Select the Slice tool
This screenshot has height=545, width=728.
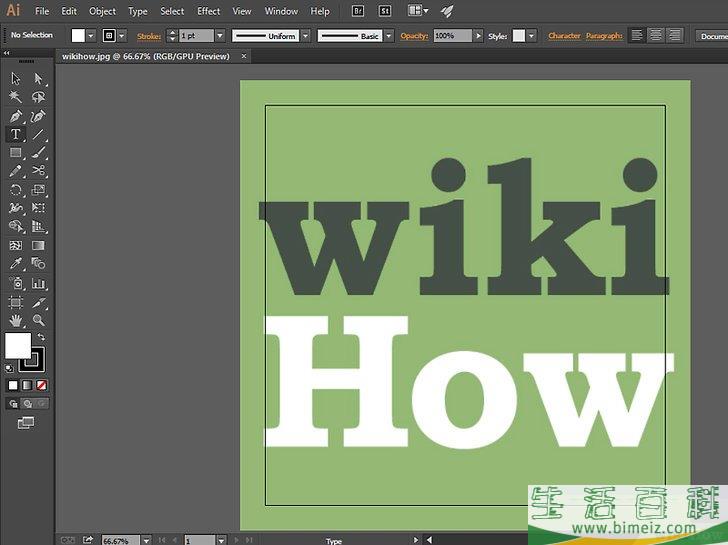(x=38, y=303)
